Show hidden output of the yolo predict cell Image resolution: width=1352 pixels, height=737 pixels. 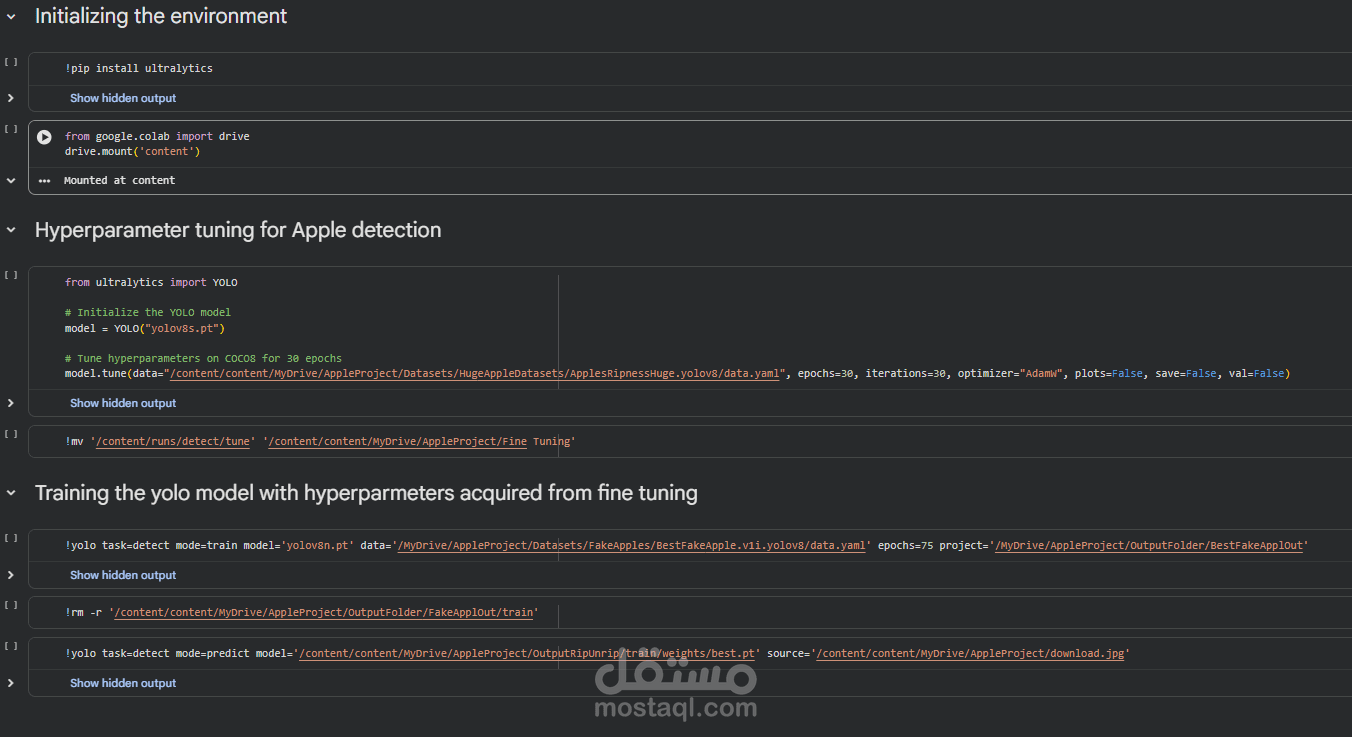coord(123,683)
